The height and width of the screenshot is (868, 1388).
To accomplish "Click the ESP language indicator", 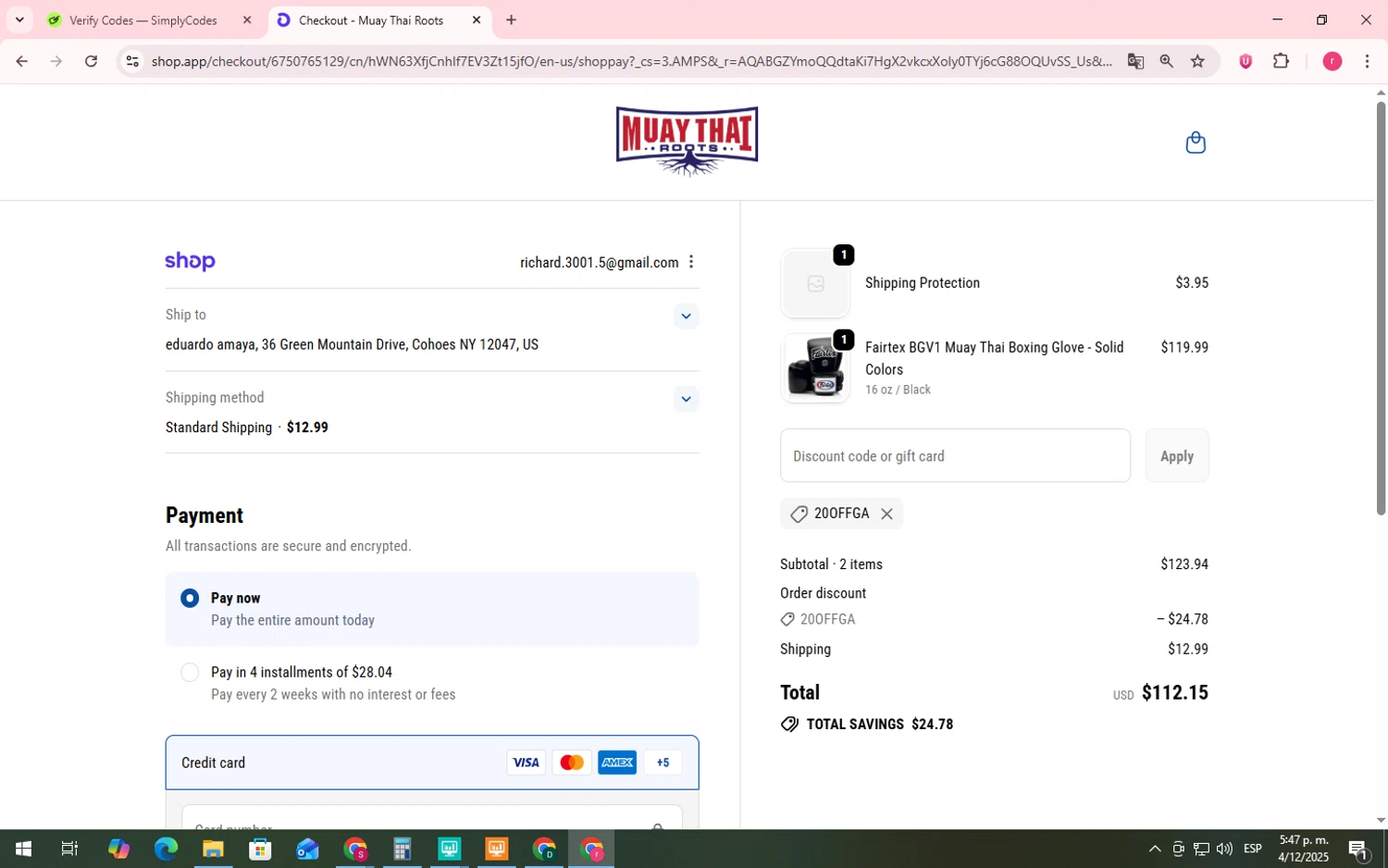I will [1252, 849].
